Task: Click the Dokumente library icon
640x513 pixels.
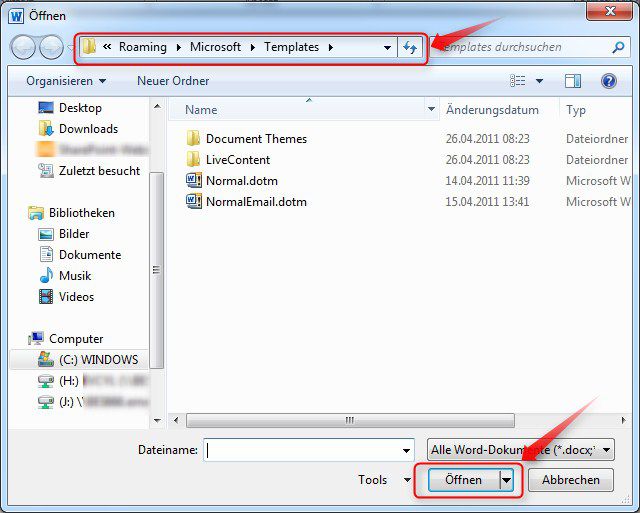Action: coord(46,255)
